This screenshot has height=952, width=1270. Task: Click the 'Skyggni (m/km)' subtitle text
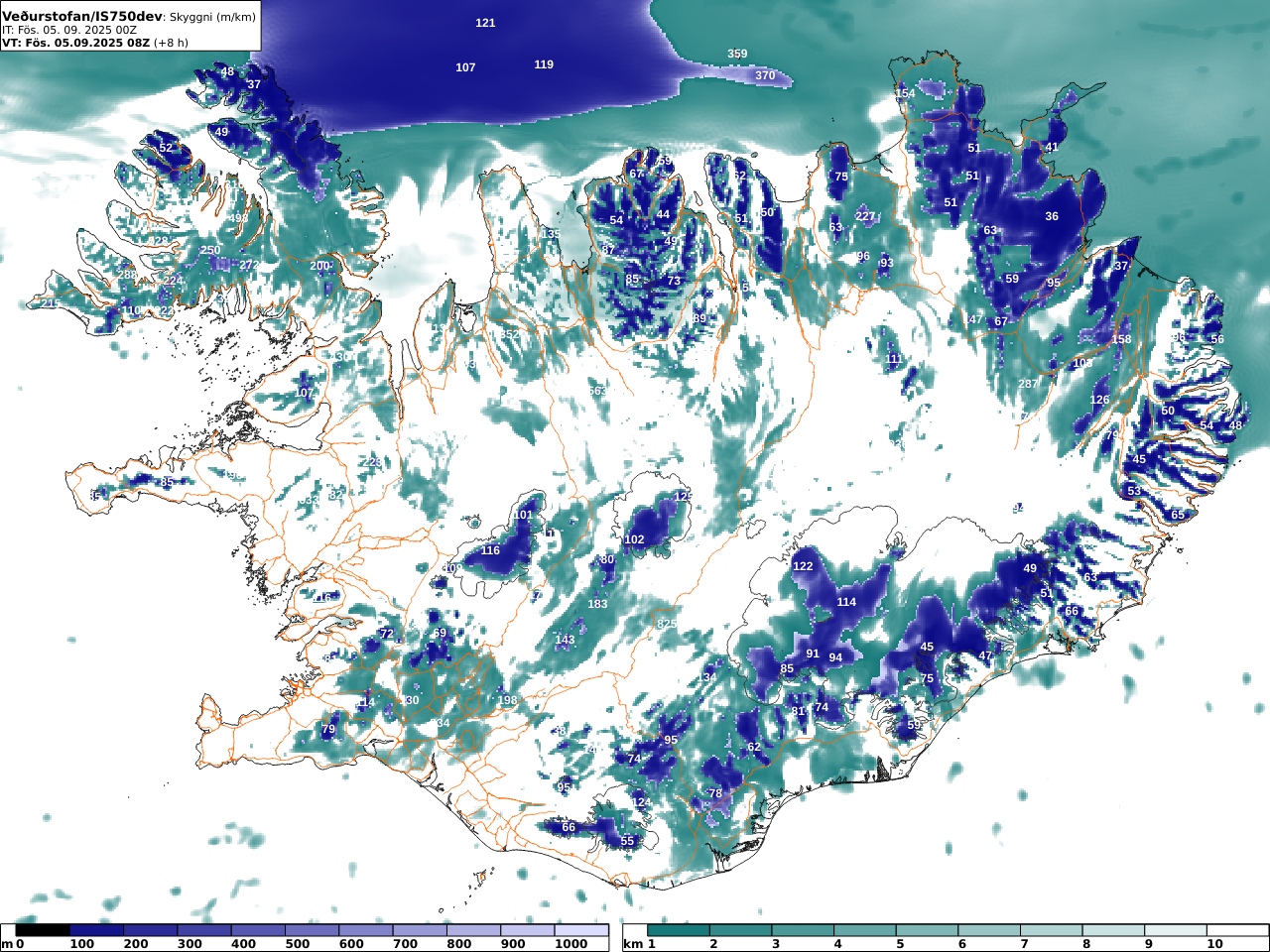[x=210, y=17]
